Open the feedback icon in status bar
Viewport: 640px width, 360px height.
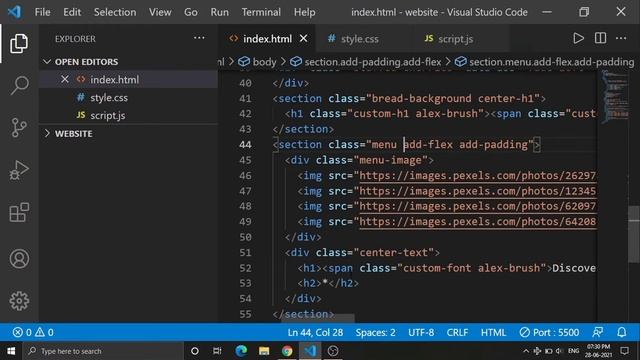(598, 332)
